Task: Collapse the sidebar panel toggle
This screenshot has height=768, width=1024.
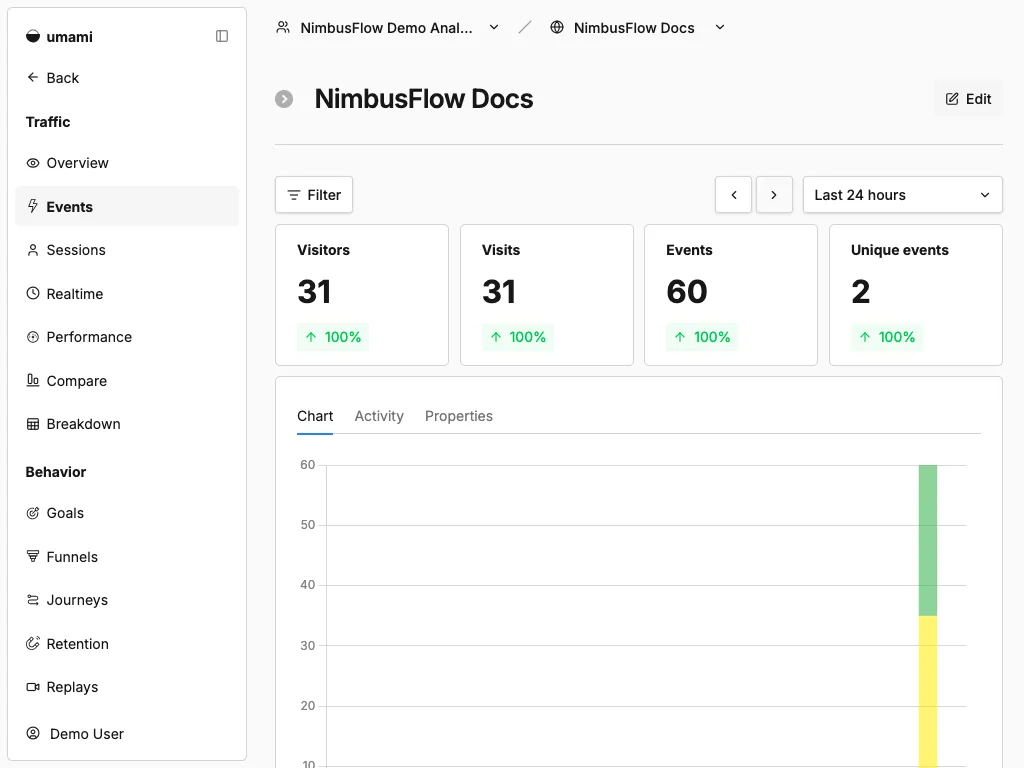Action: click(x=222, y=36)
